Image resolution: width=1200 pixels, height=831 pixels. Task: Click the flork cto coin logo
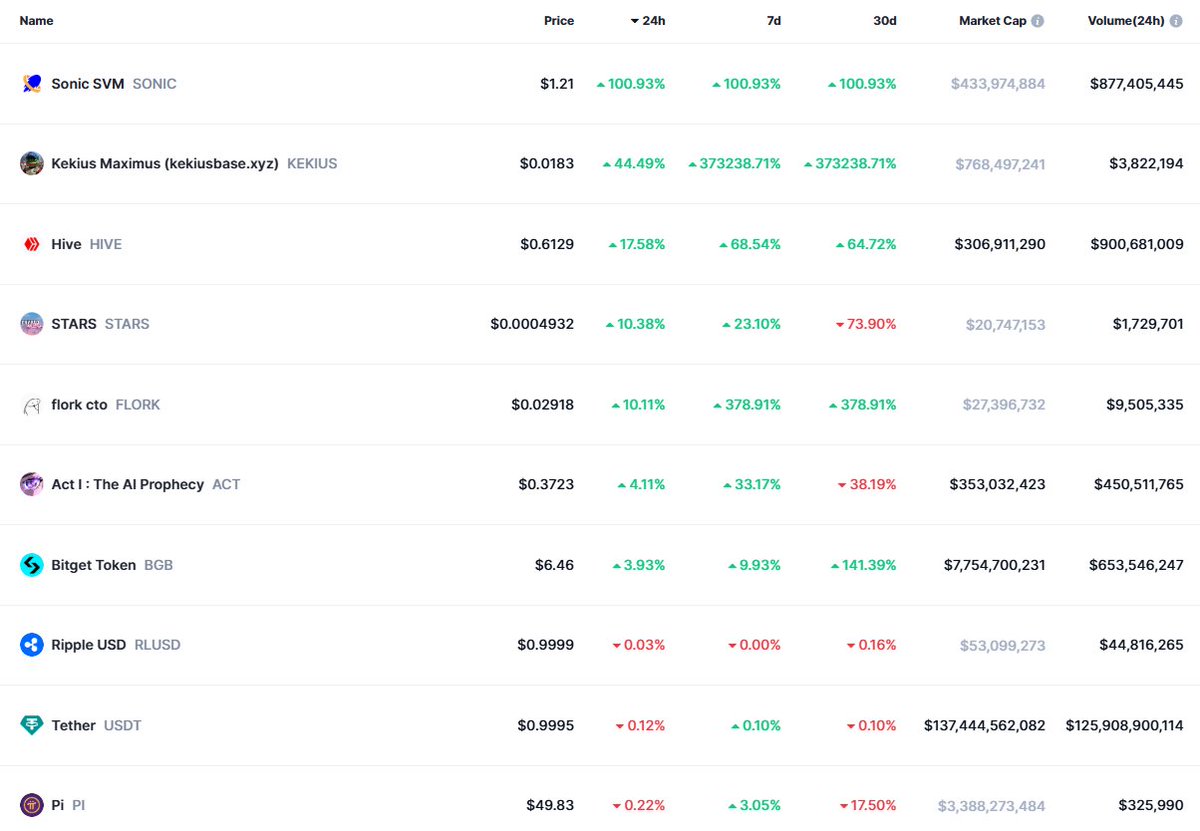point(32,405)
